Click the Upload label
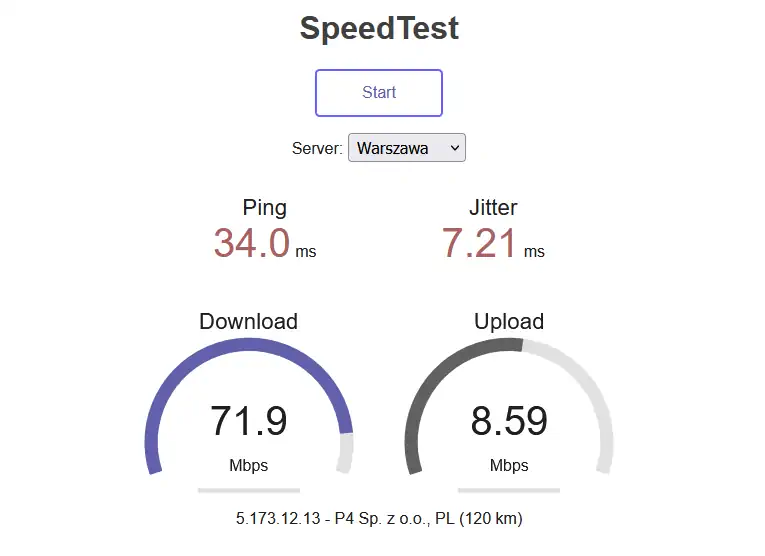765x556 pixels. pos(508,321)
